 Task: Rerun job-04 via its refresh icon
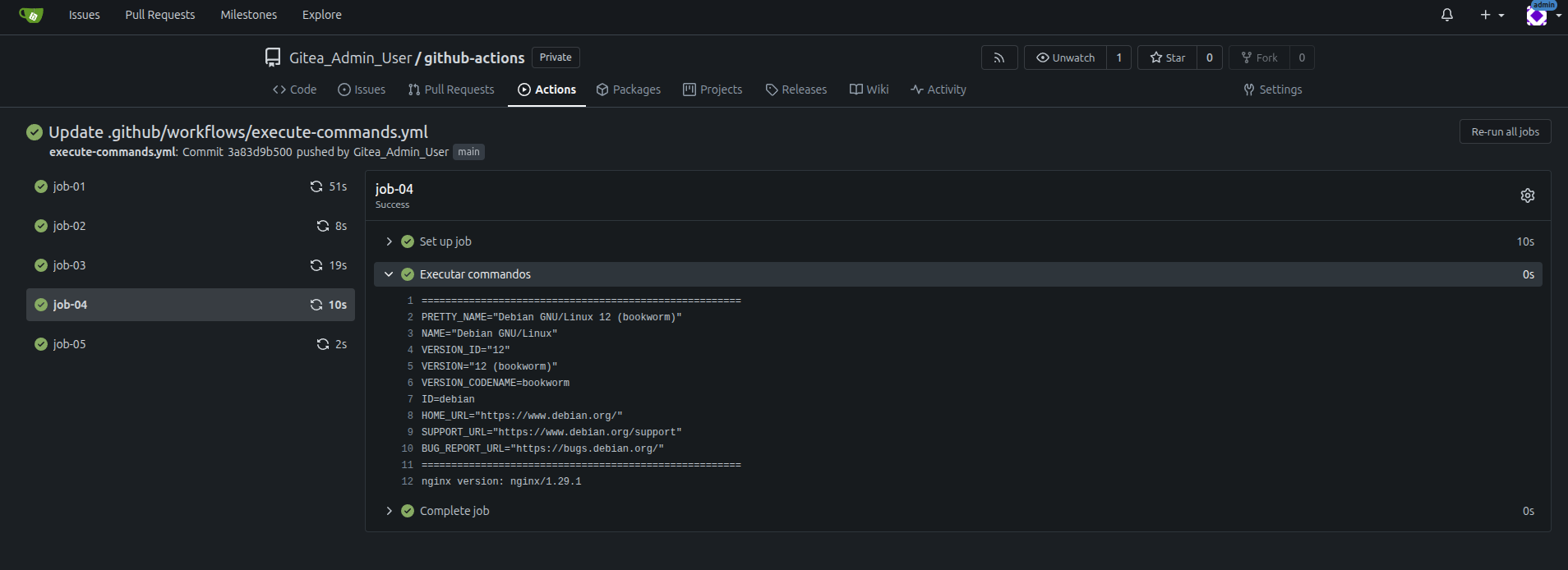click(316, 305)
